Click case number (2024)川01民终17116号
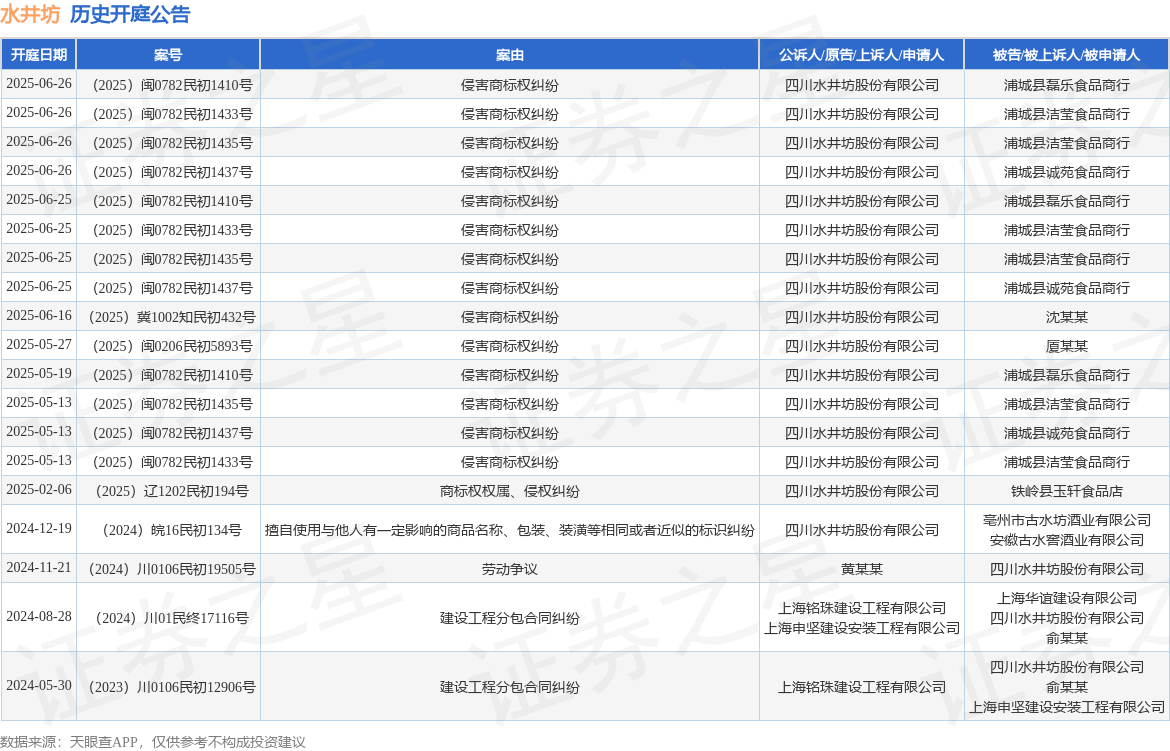Viewport: 1170px width, 751px height. [171, 618]
